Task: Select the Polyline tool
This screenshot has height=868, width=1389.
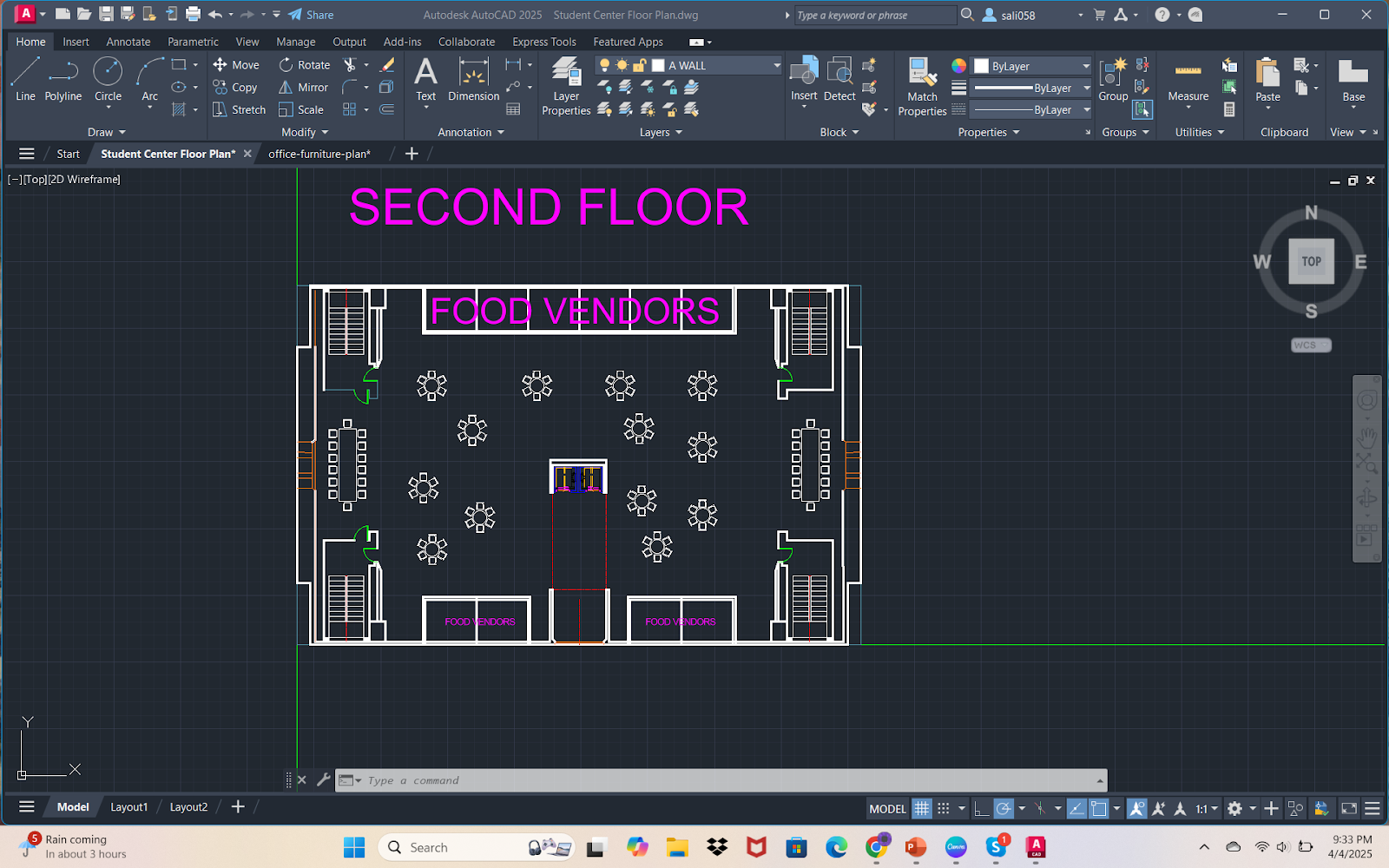Action: [63, 79]
